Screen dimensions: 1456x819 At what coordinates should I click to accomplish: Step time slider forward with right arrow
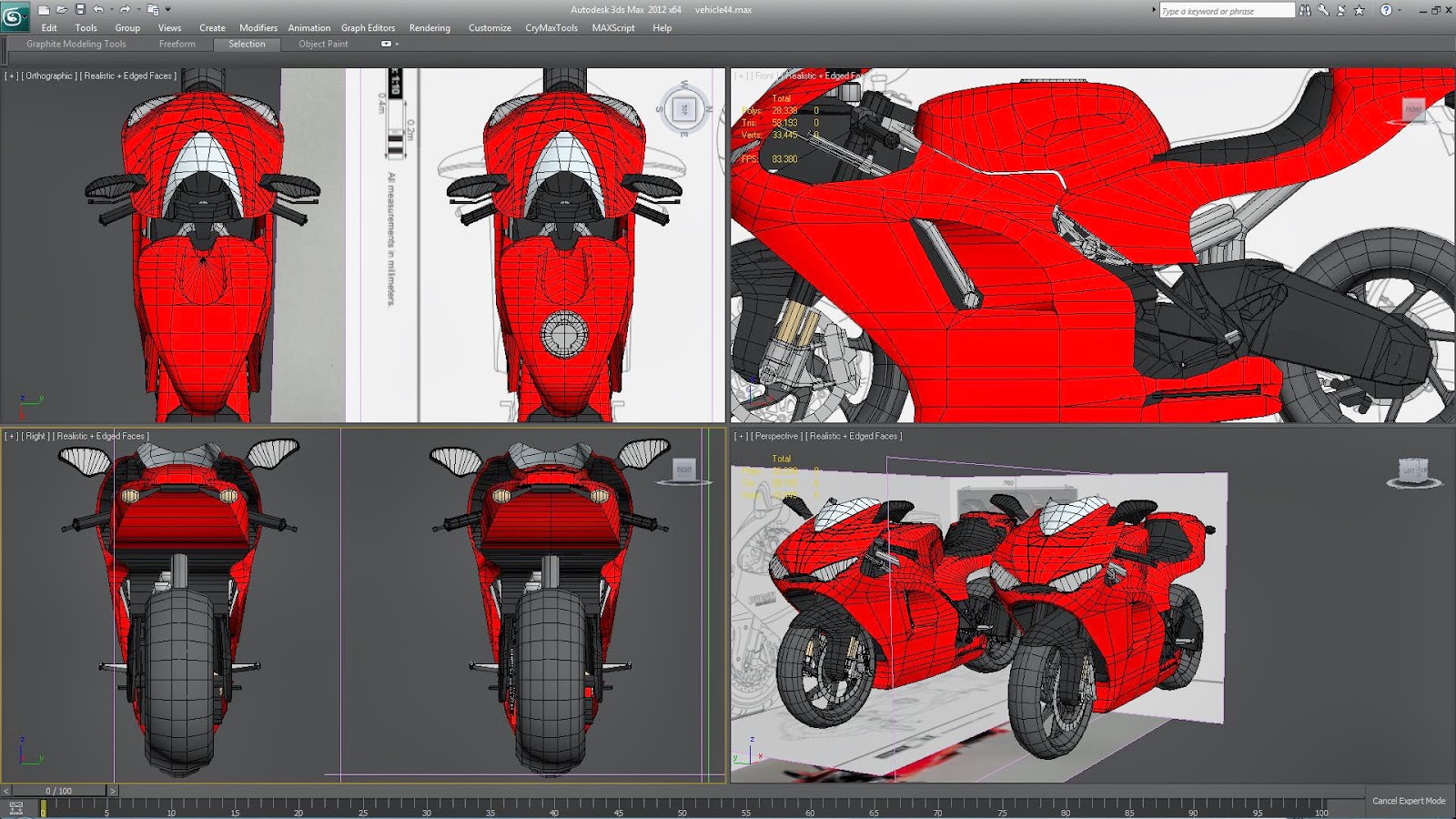tap(113, 791)
